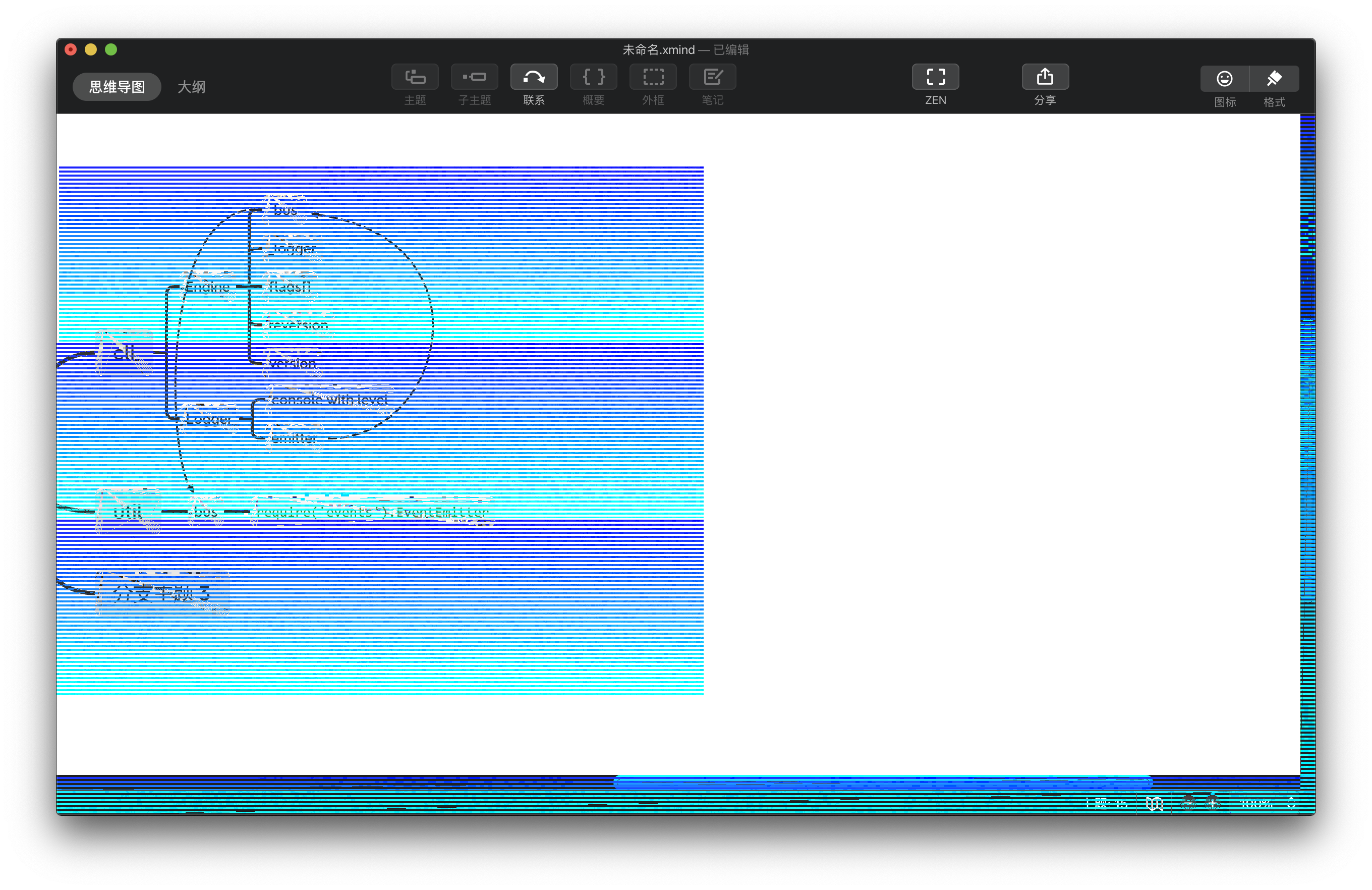Open the 笔记 (Notes) tool
This screenshot has height=890, width=1372.
click(x=712, y=77)
